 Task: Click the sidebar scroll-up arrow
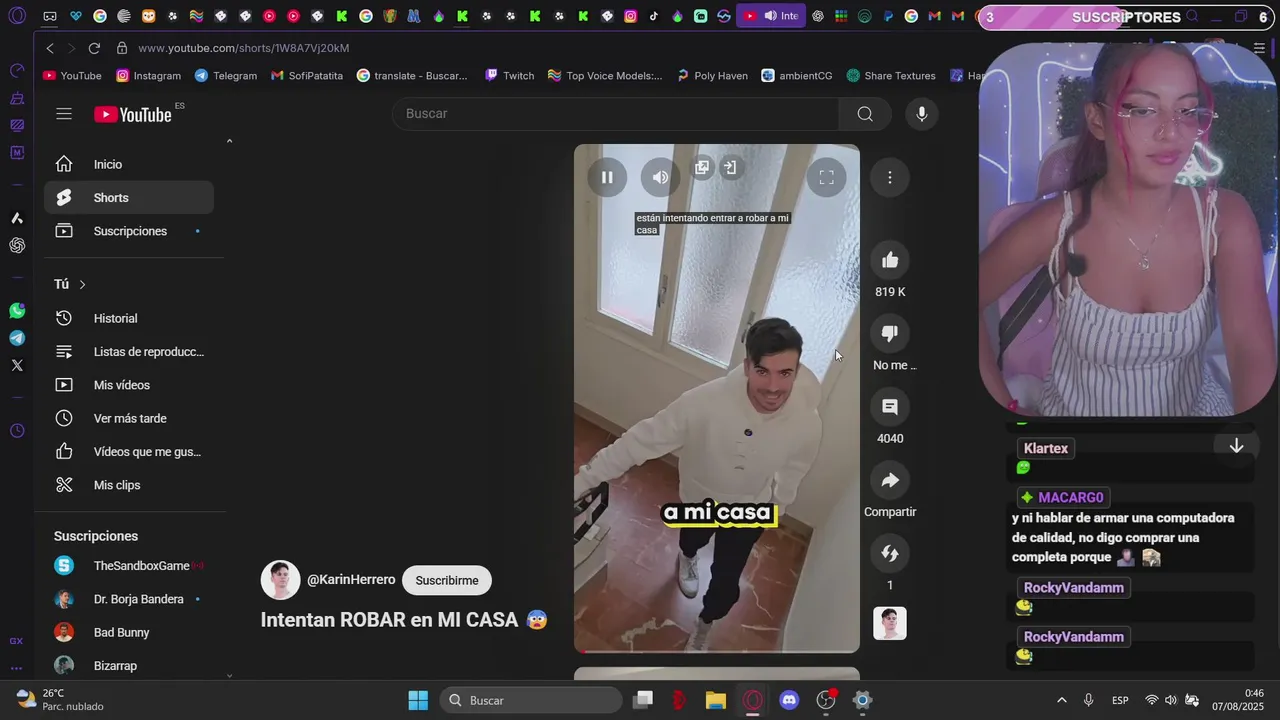(229, 141)
